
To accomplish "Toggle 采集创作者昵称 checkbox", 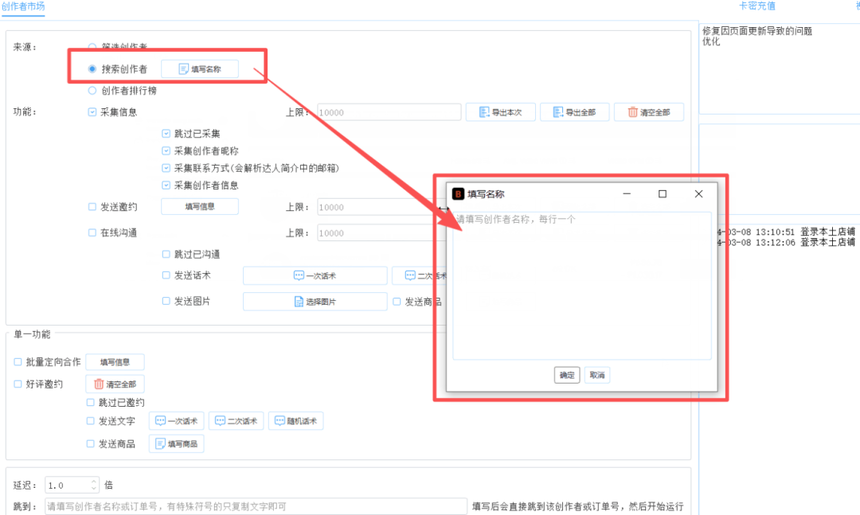I will tap(166, 151).
